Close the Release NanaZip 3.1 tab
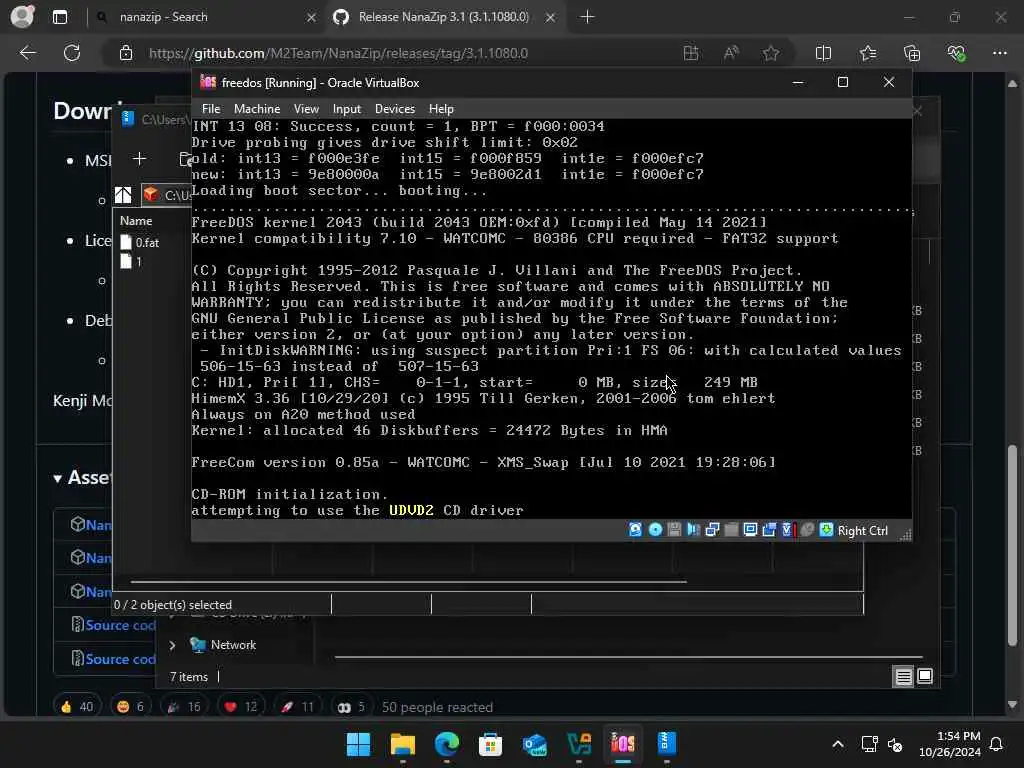1024x768 pixels. (x=551, y=18)
